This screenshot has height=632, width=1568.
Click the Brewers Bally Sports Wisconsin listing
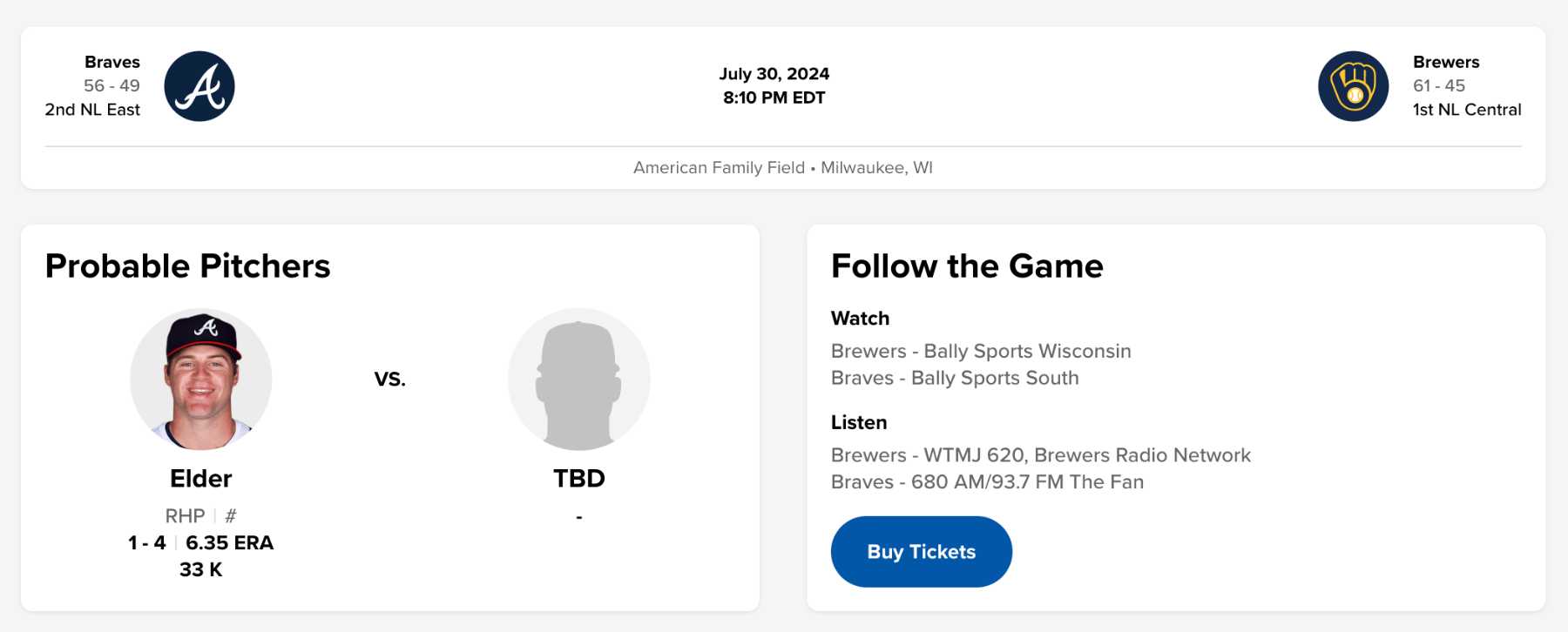pos(981,351)
